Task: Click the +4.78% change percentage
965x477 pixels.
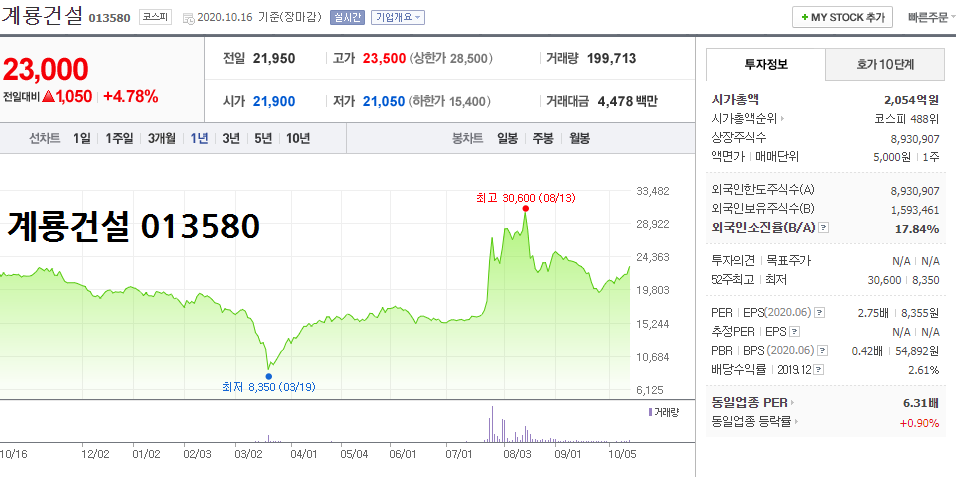Action: [130, 97]
